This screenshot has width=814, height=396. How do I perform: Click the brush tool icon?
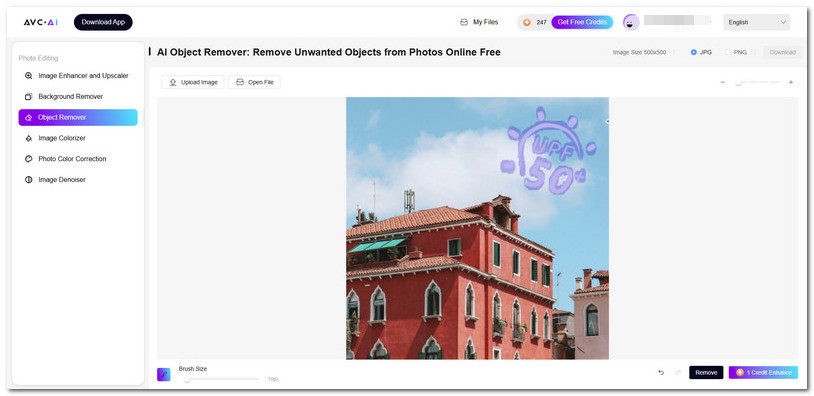[164, 374]
